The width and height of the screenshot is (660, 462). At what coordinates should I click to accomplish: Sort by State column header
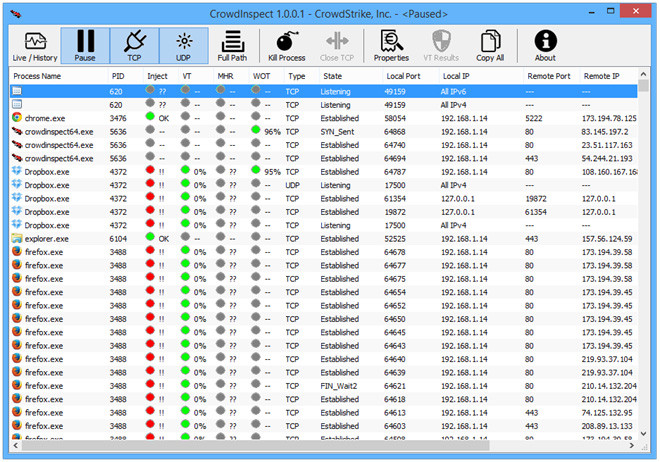click(333, 76)
